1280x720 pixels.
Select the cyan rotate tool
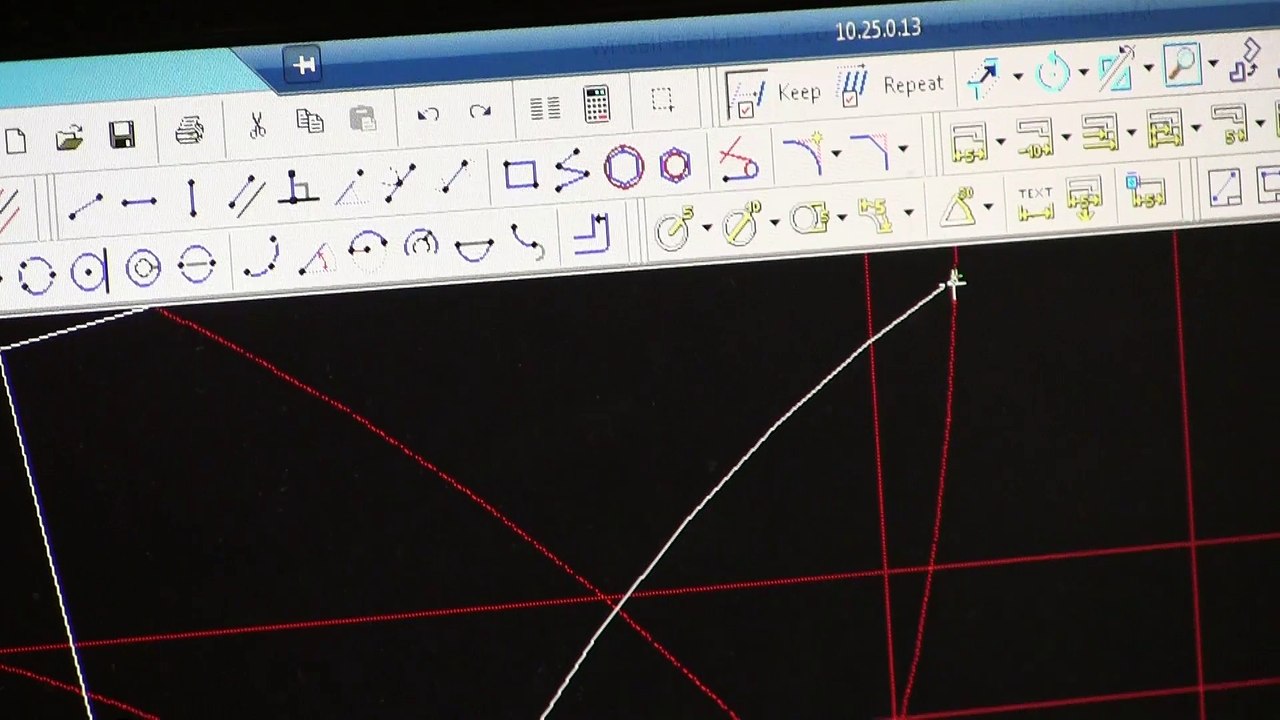pyautogui.click(x=1053, y=72)
